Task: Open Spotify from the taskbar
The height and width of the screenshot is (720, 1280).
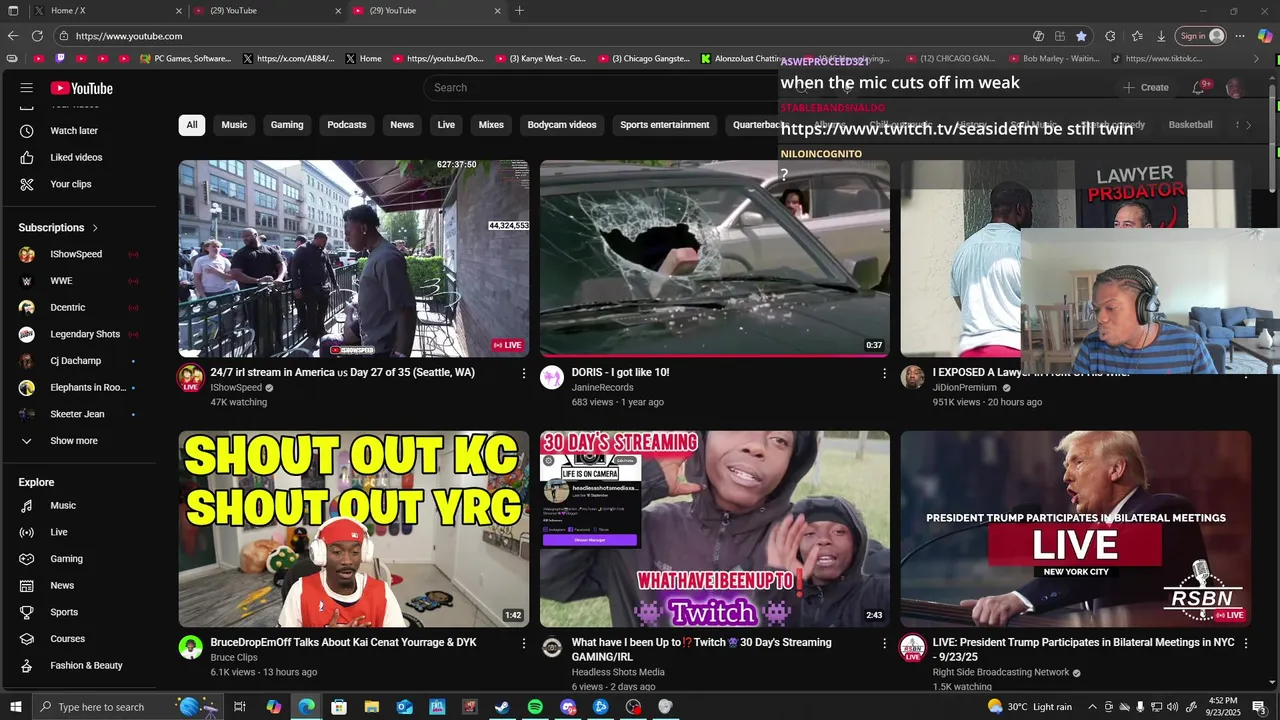Action: coord(535,707)
